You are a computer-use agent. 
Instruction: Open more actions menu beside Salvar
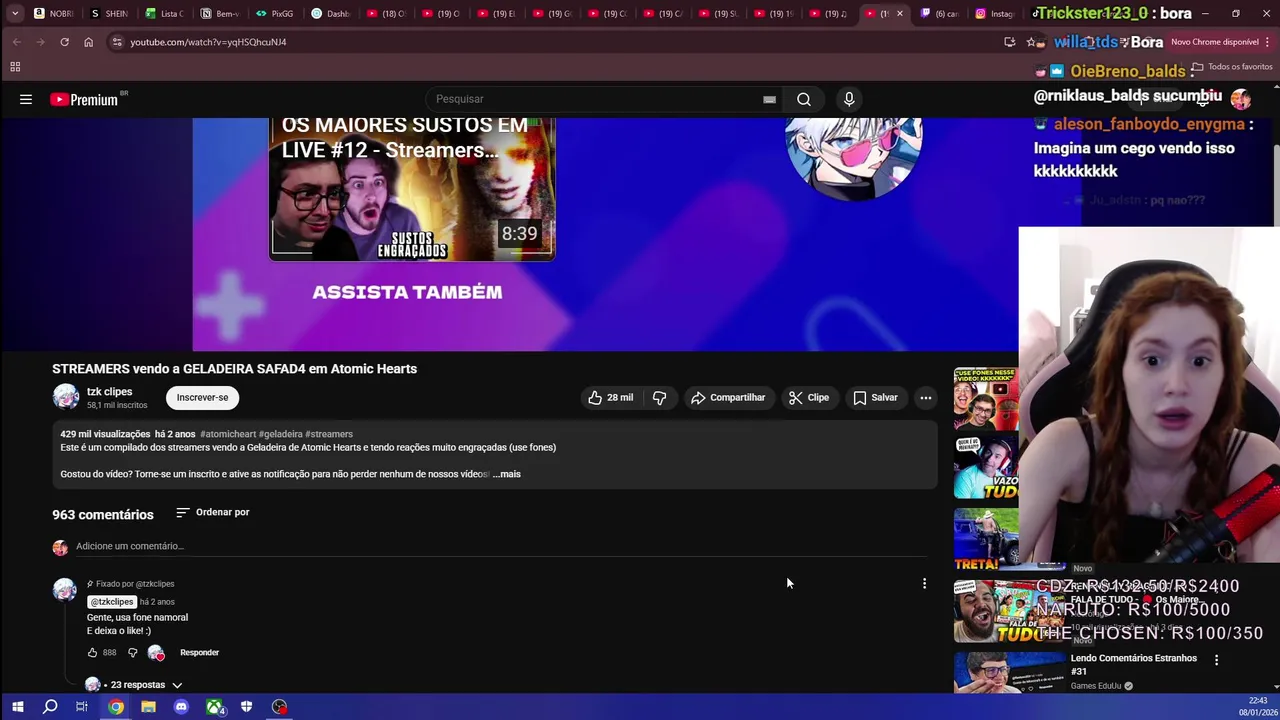926,398
